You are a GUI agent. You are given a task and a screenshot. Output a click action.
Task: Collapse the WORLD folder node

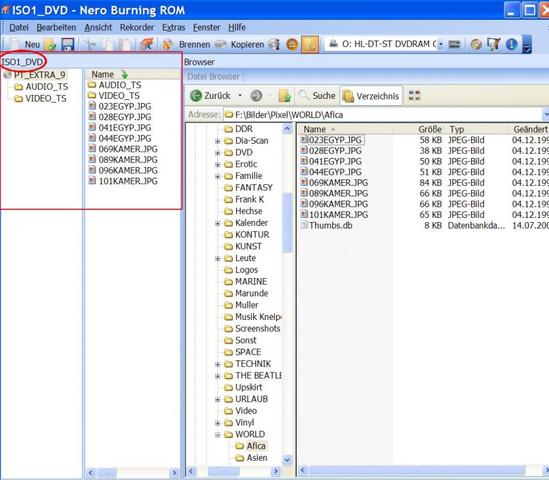tap(217, 434)
